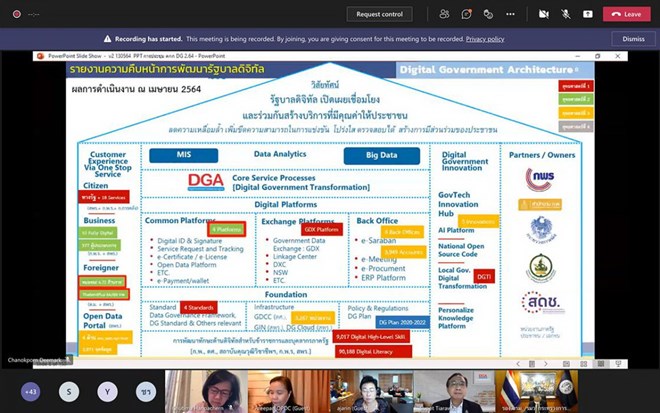Select the ajarin guest video thumbnail
The image size is (660, 413).
[371, 392]
